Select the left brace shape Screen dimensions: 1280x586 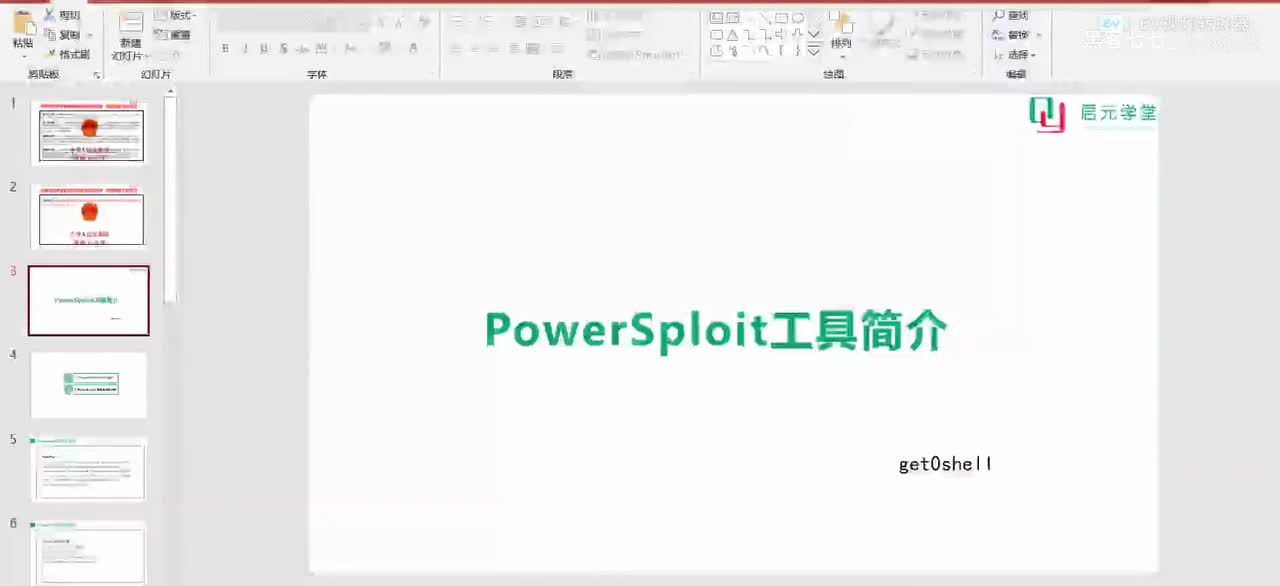[x=781, y=51]
